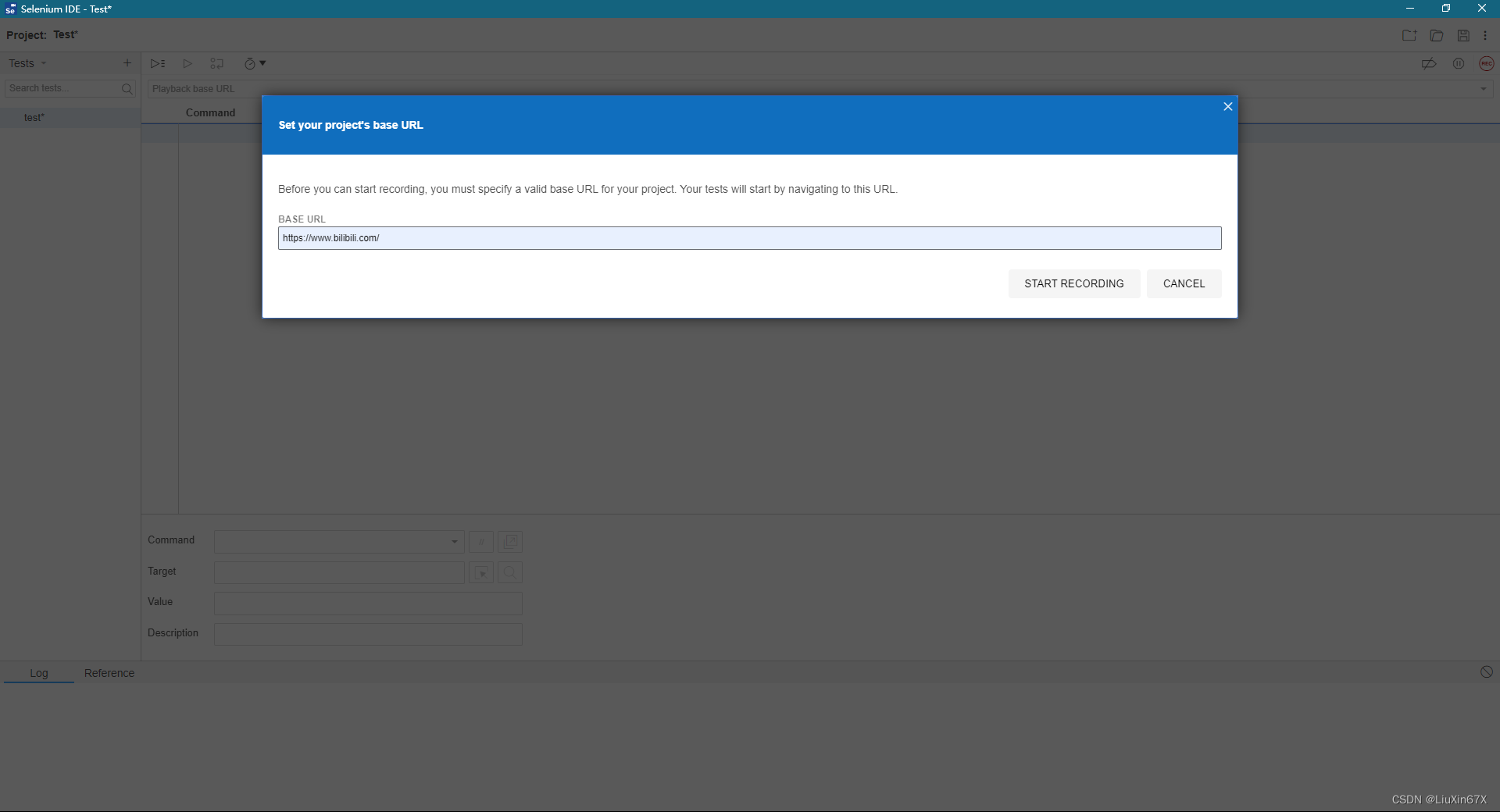1500x812 pixels.
Task: Switch to the Reference tab
Action: [109, 673]
